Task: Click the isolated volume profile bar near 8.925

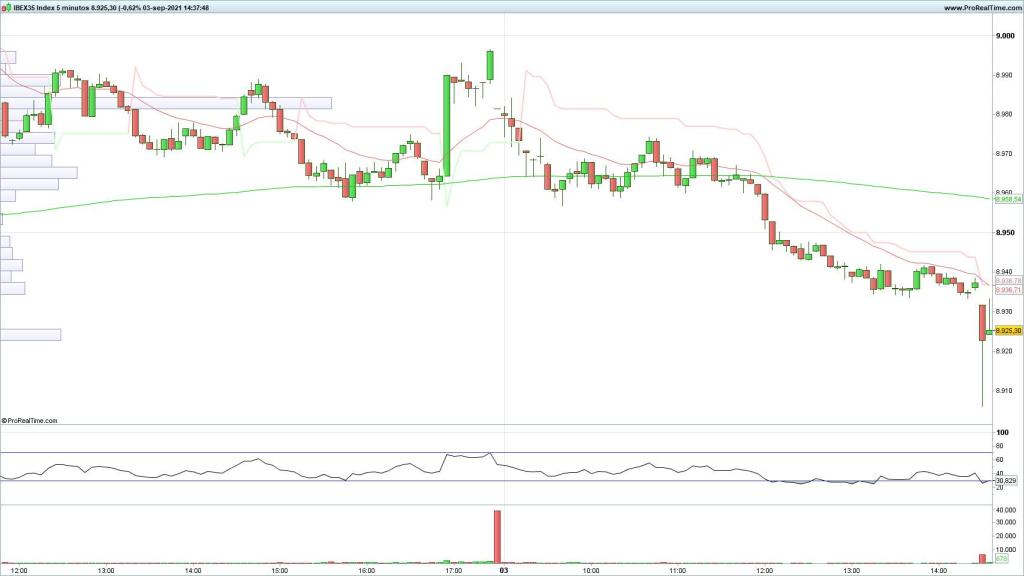Action: click(30, 334)
